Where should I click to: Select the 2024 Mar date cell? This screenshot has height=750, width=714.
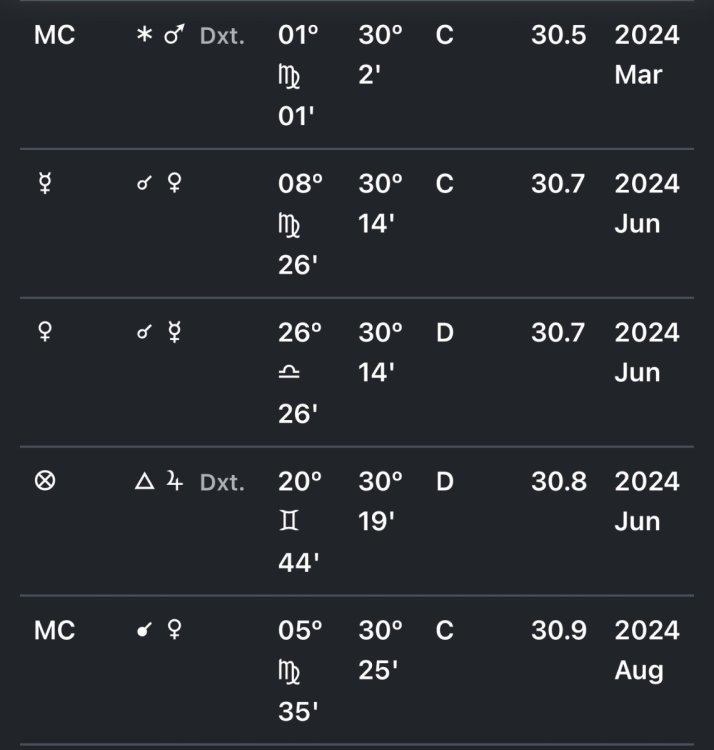point(646,55)
